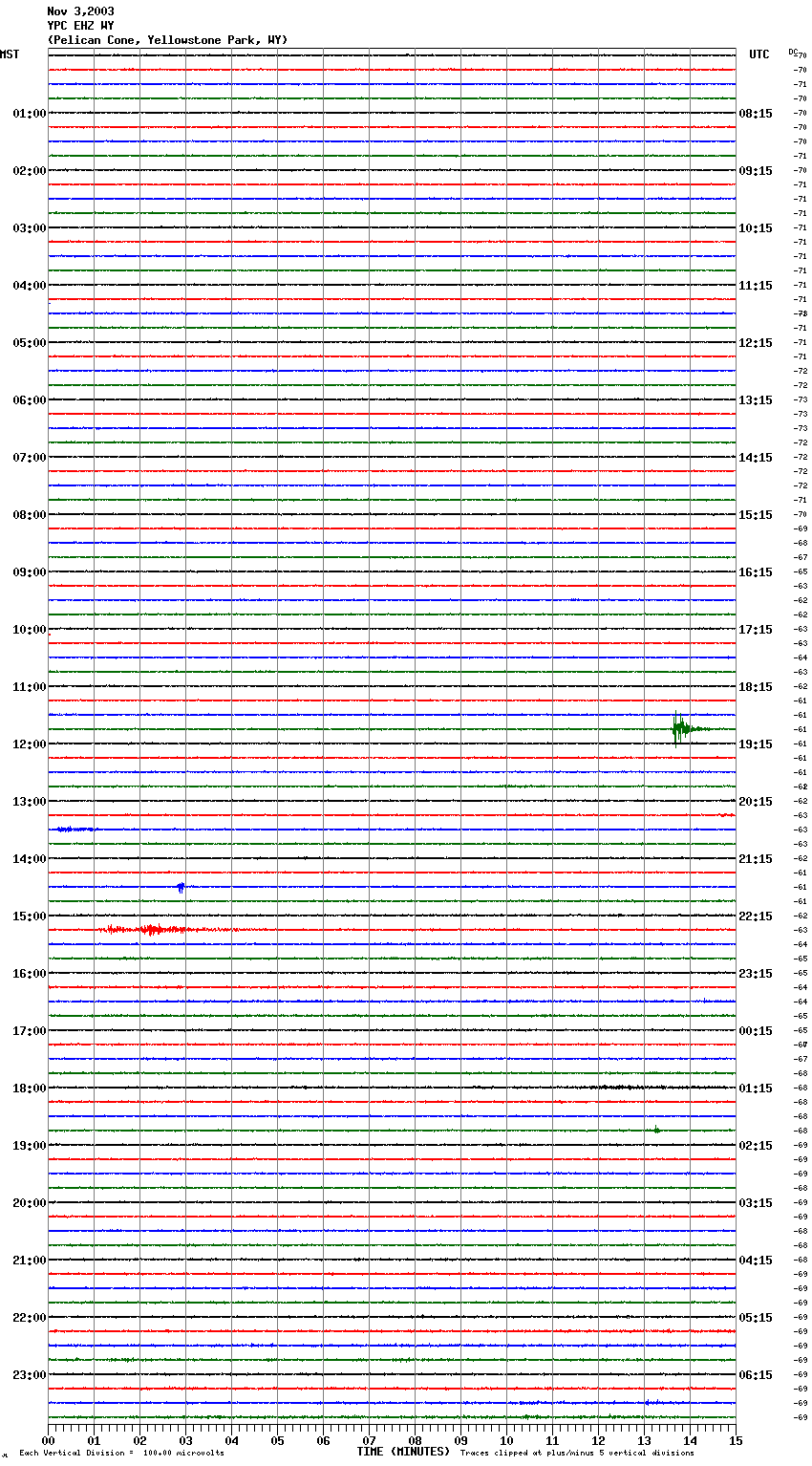Screen dimensions: 812x1466
Task: Select the '20:00' MST row label
Action: point(30,1203)
